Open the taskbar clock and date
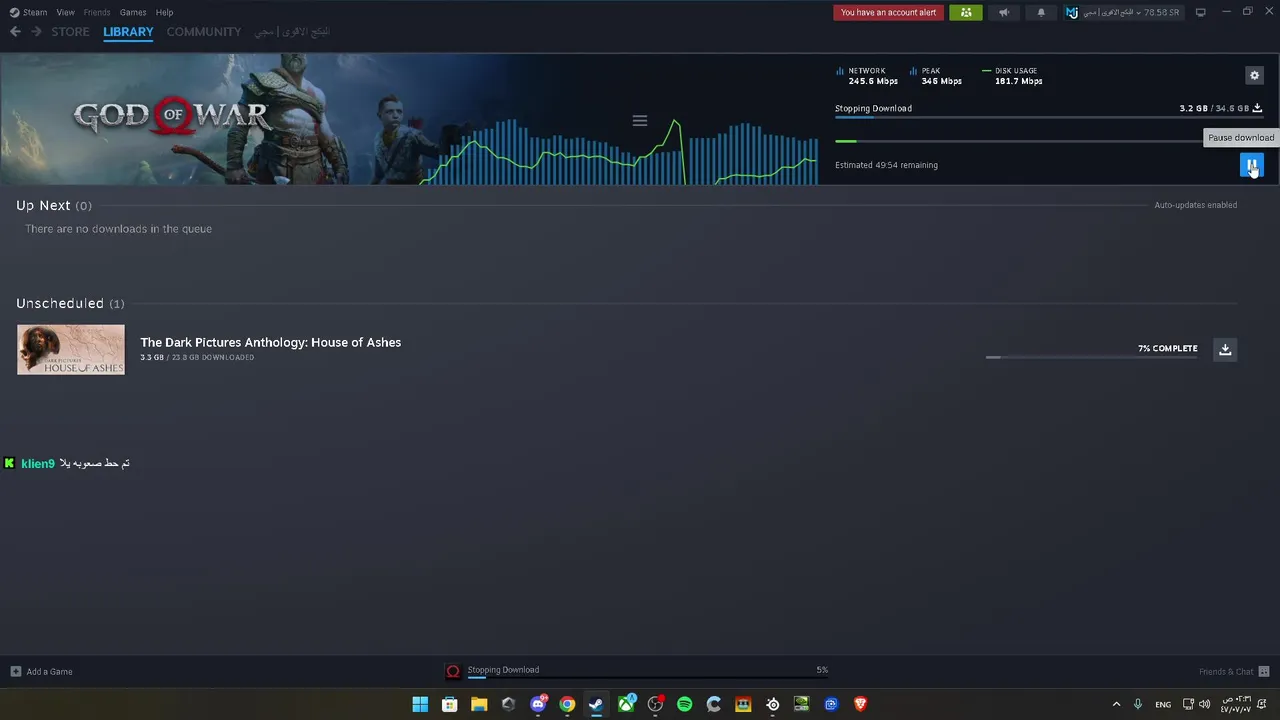Screen dimensions: 1280x720 (x=1236, y=704)
